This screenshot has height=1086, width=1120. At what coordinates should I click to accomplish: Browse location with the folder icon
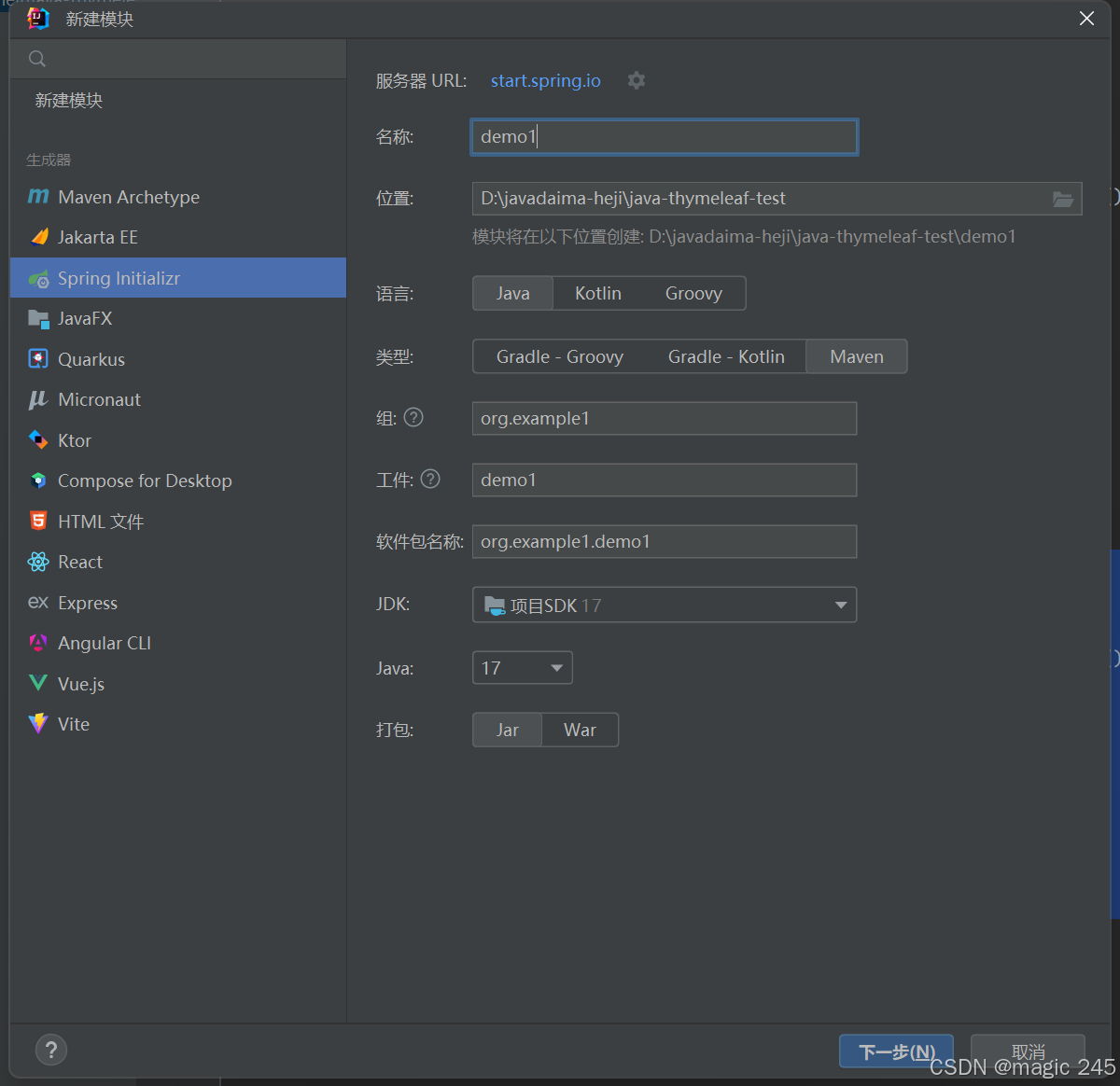tap(1063, 199)
